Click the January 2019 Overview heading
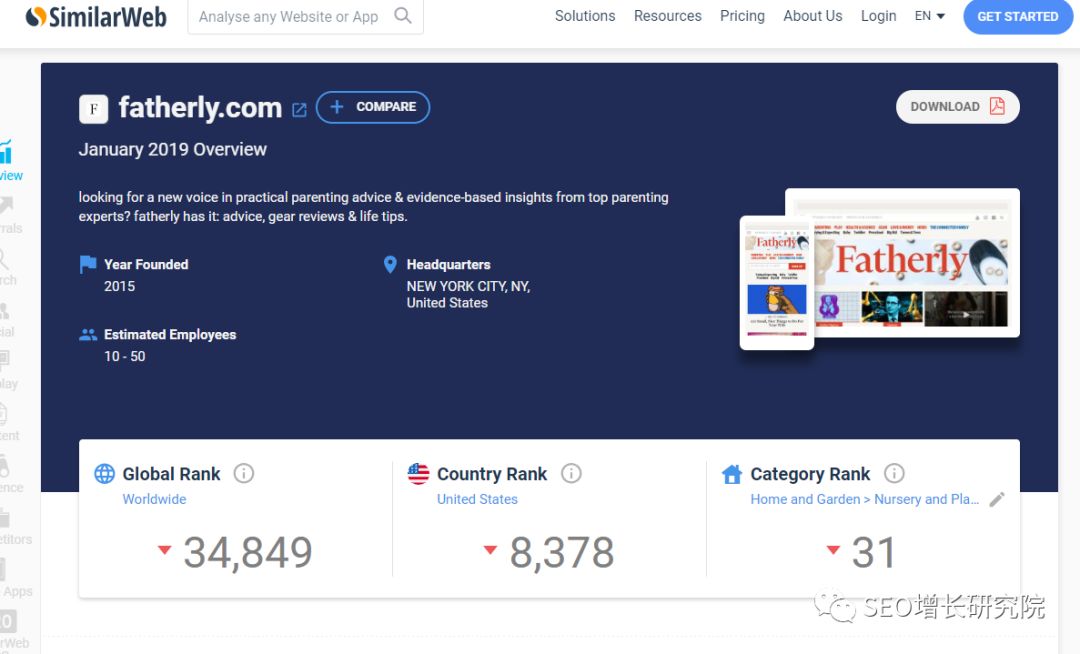The height and width of the screenshot is (654, 1080). [172, 149]
